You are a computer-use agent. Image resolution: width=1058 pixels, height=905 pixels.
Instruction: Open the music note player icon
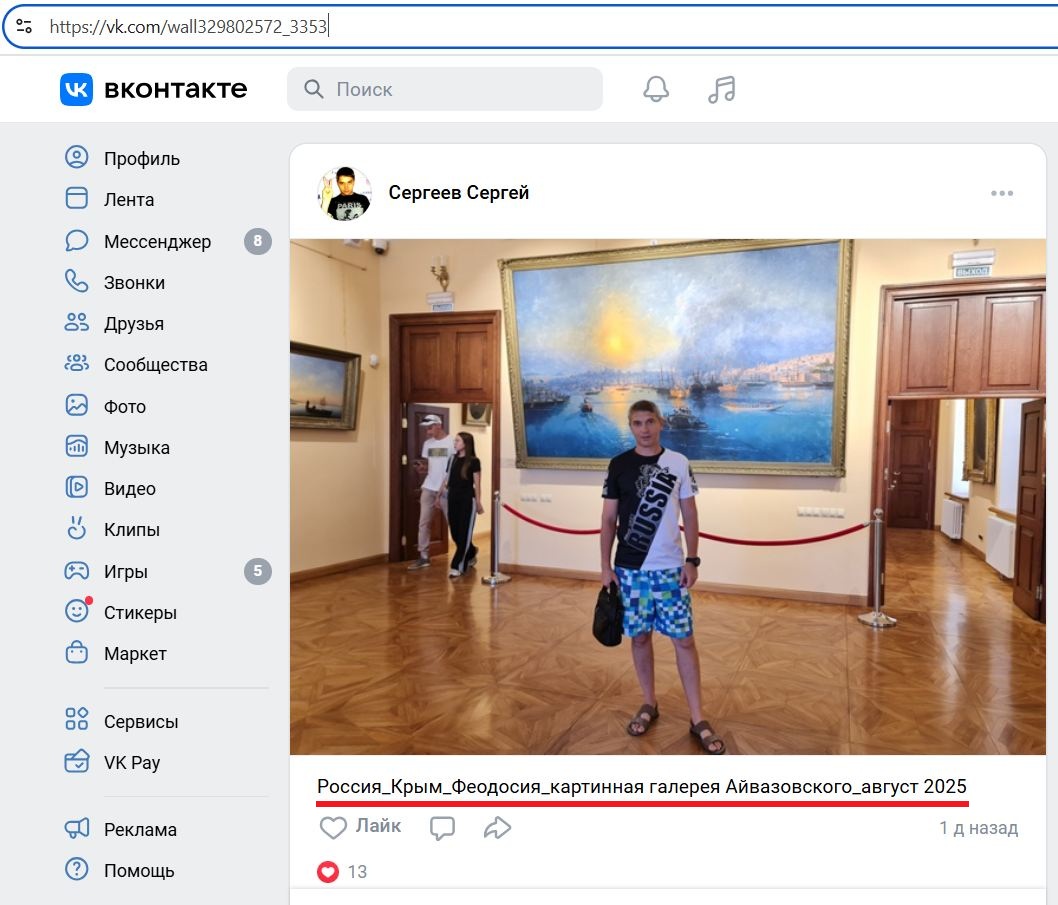pyautogui.click(x=721, y=89)
